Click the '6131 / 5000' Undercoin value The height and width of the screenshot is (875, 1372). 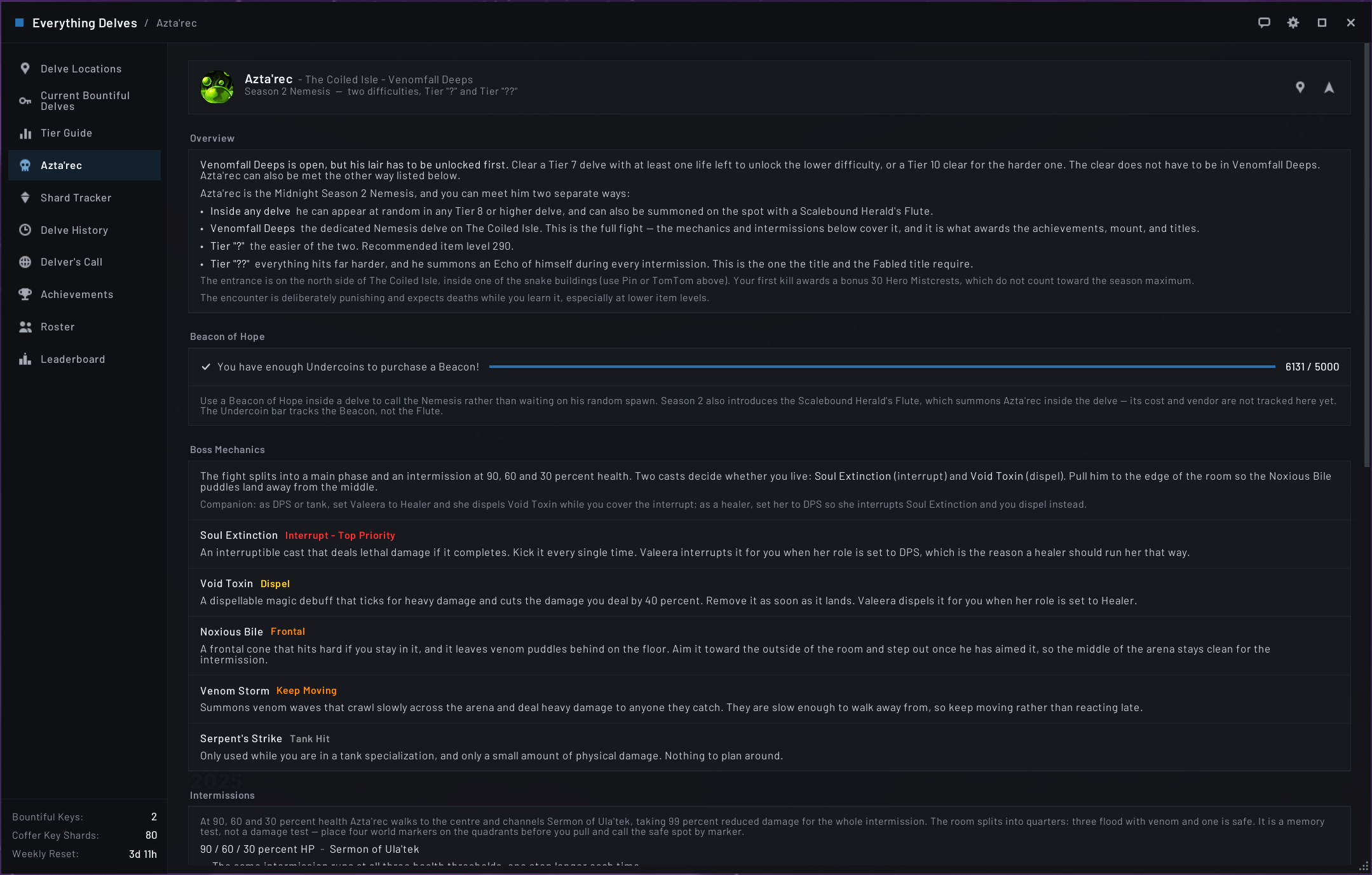tap(1312, 367)
